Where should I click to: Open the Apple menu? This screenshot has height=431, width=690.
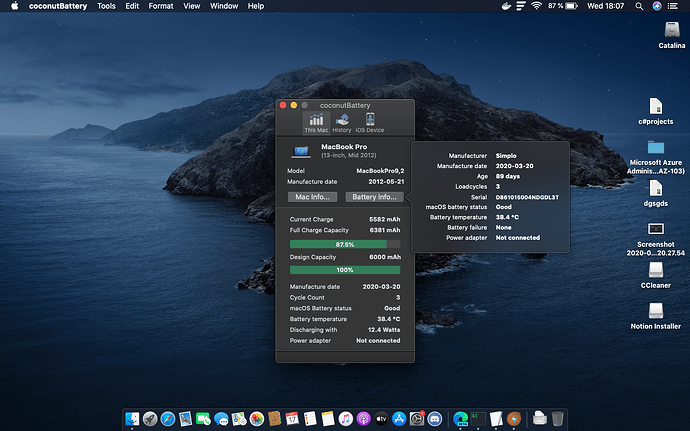point(15,6)
